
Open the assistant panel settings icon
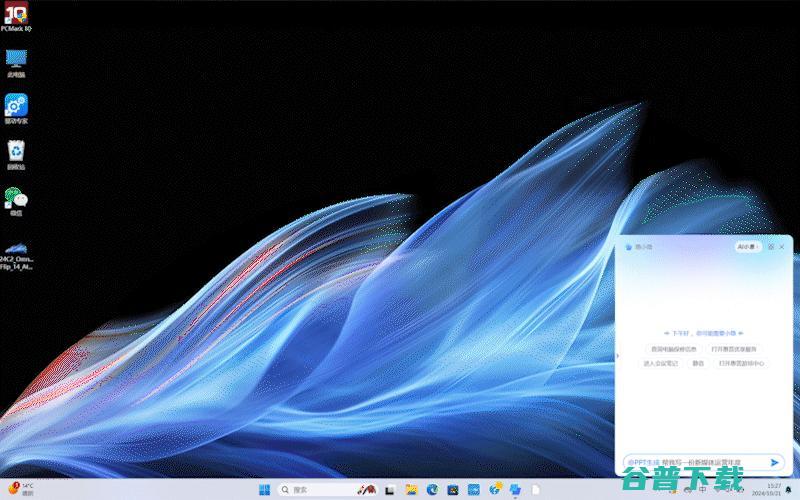(770, 246)
